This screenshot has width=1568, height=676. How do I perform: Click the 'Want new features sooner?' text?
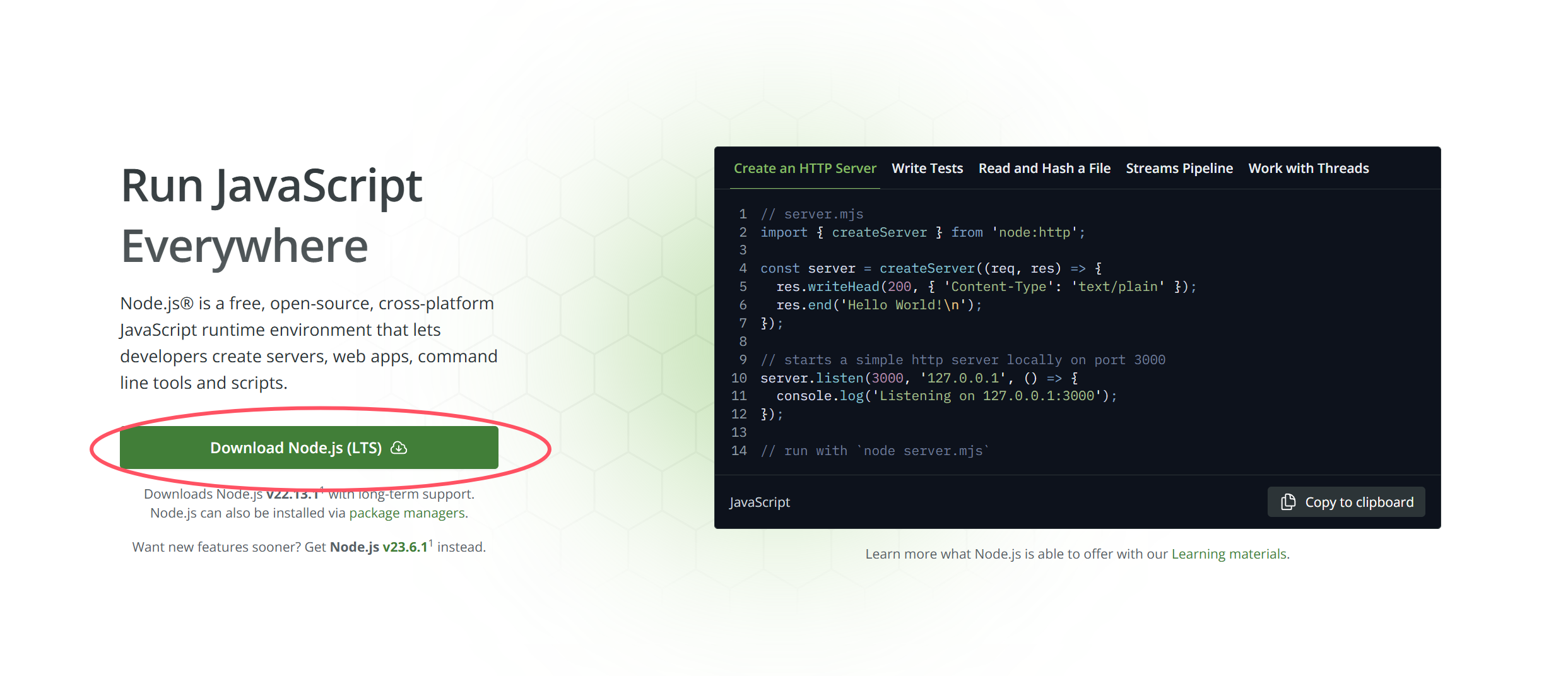click(x=217, y=547)
